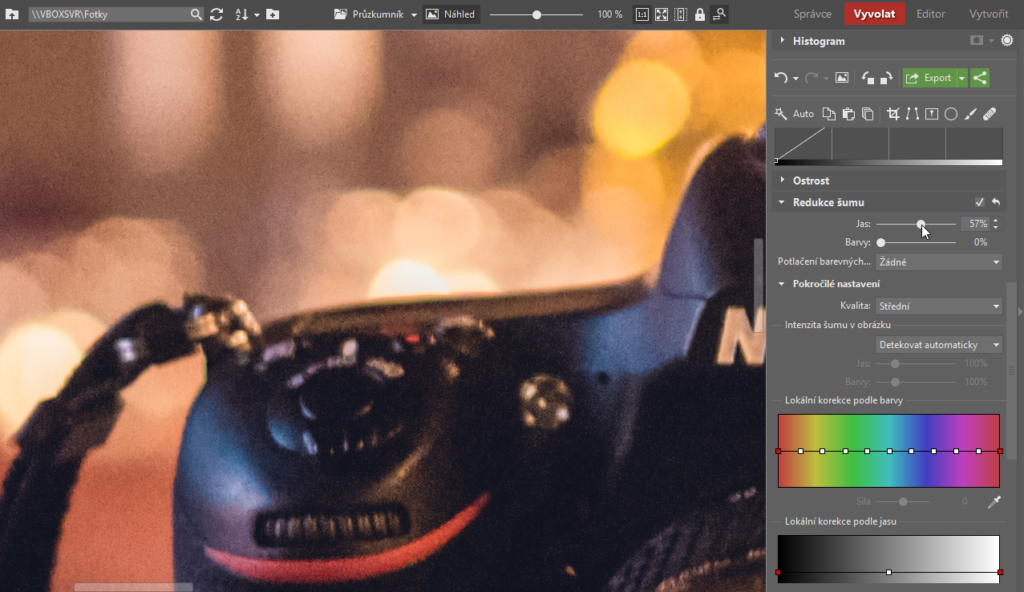This screenshot has height=592, width=1024.
Task: Adjust the zoom level slider
Action: coord(536,14)
